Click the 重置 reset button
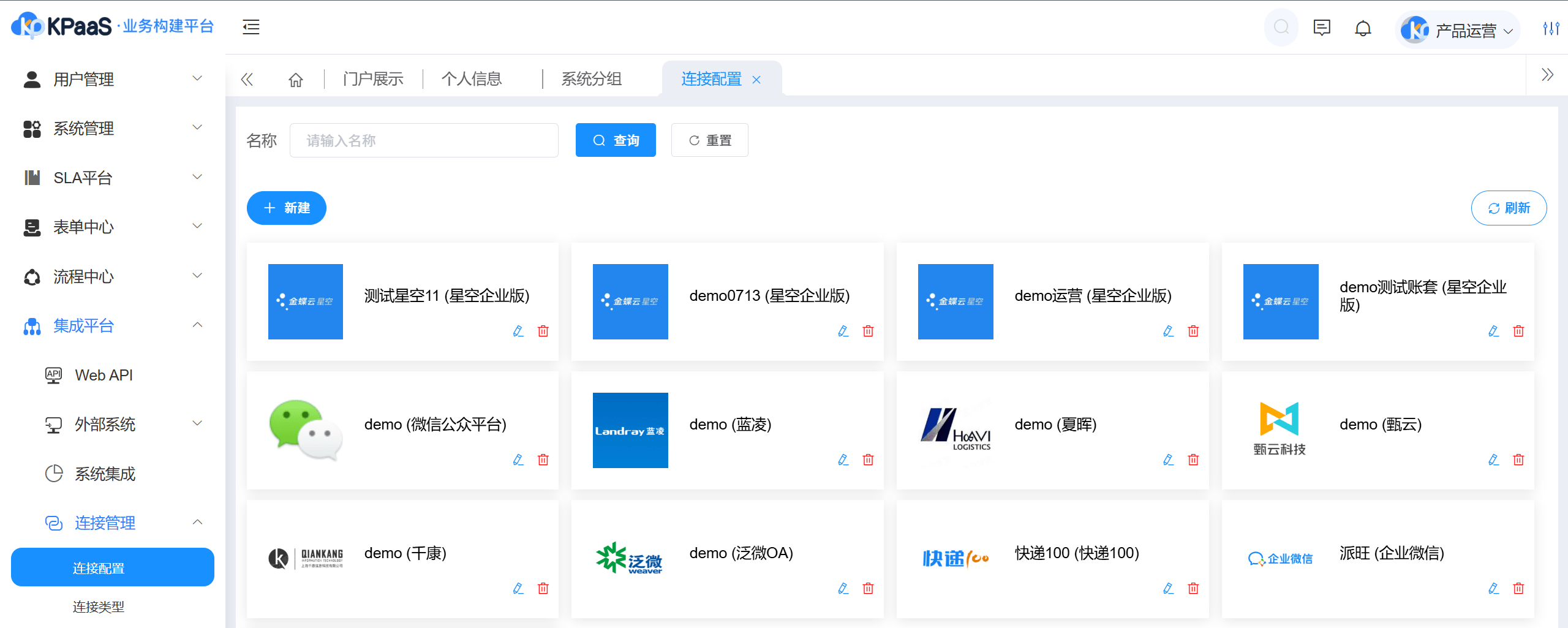 pyautogui.click(x=710, y=140)
